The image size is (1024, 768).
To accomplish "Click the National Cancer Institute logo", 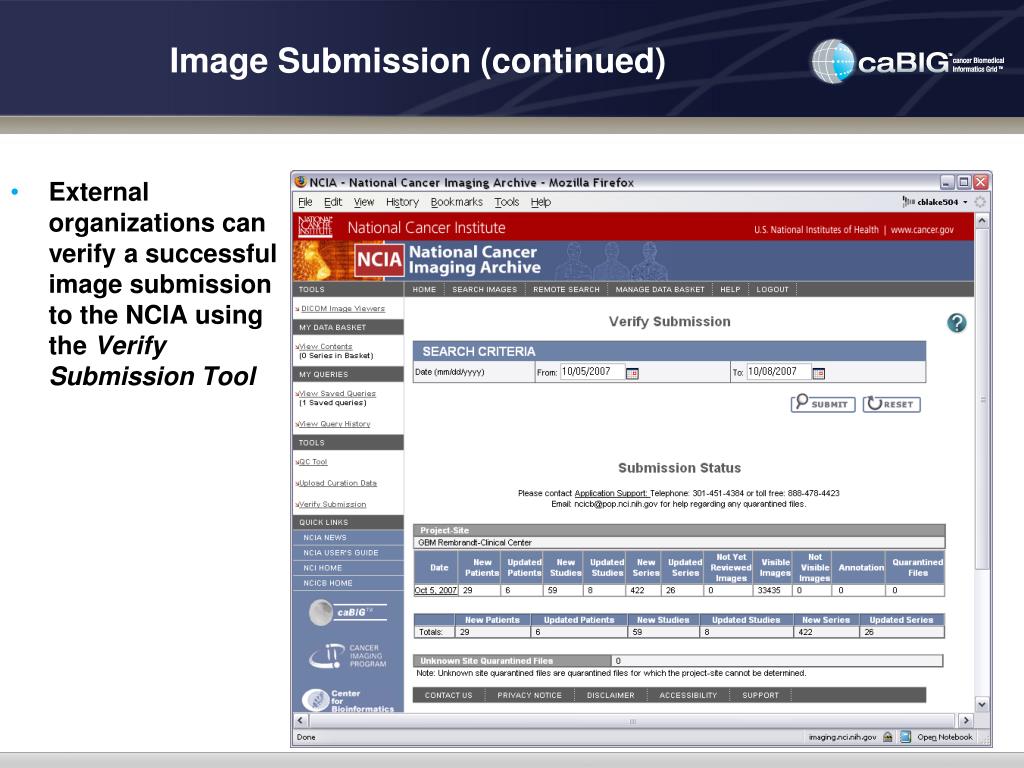I will pos(315,227).
